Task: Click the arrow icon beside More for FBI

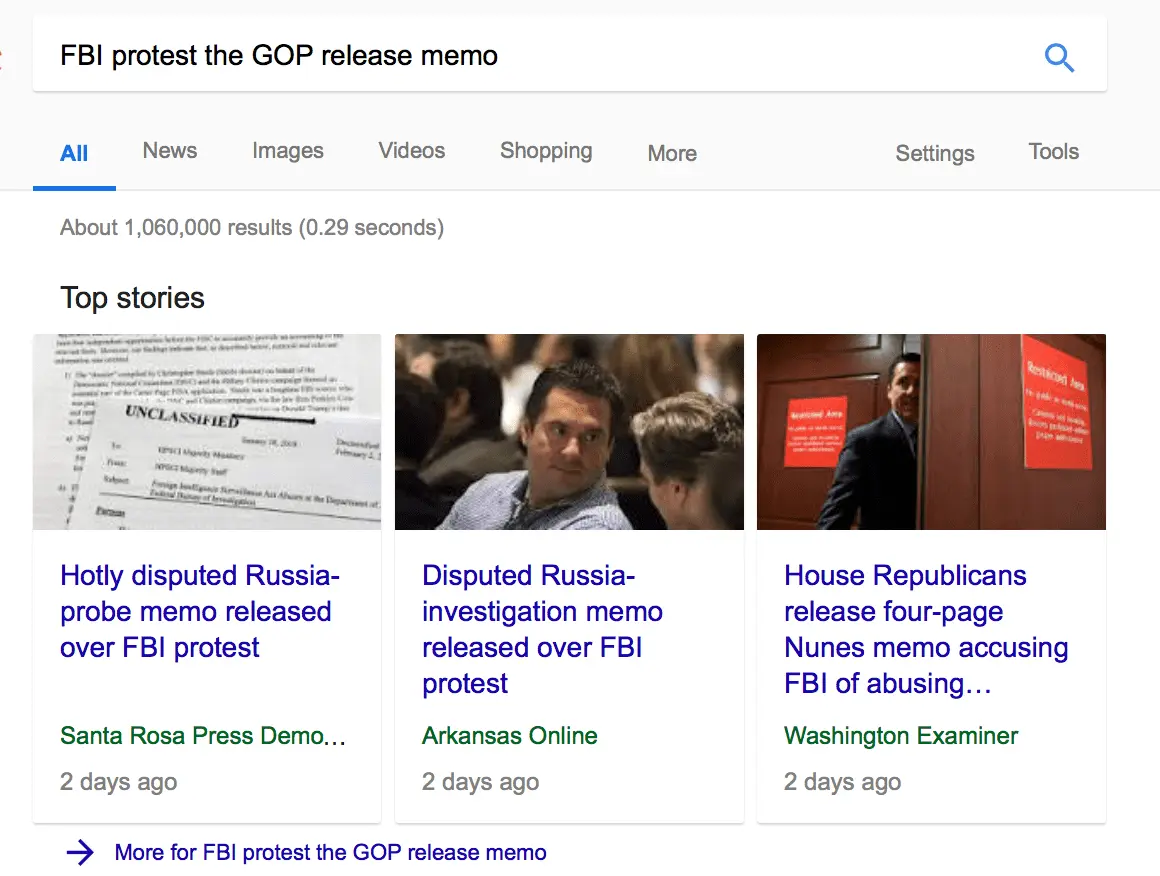Action: point(80,853)
